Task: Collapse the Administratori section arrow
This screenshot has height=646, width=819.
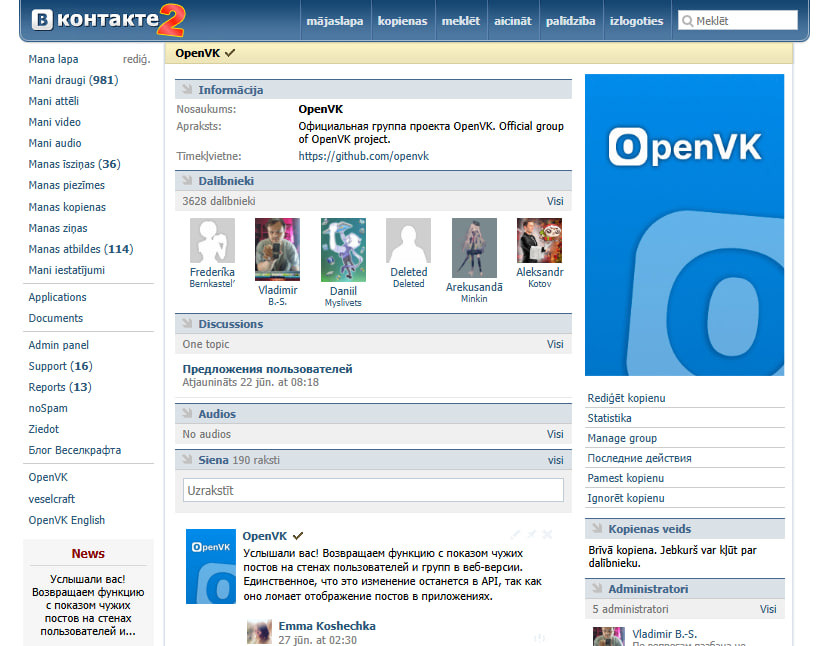Action: pyautogui.click(x=596, y=589)
